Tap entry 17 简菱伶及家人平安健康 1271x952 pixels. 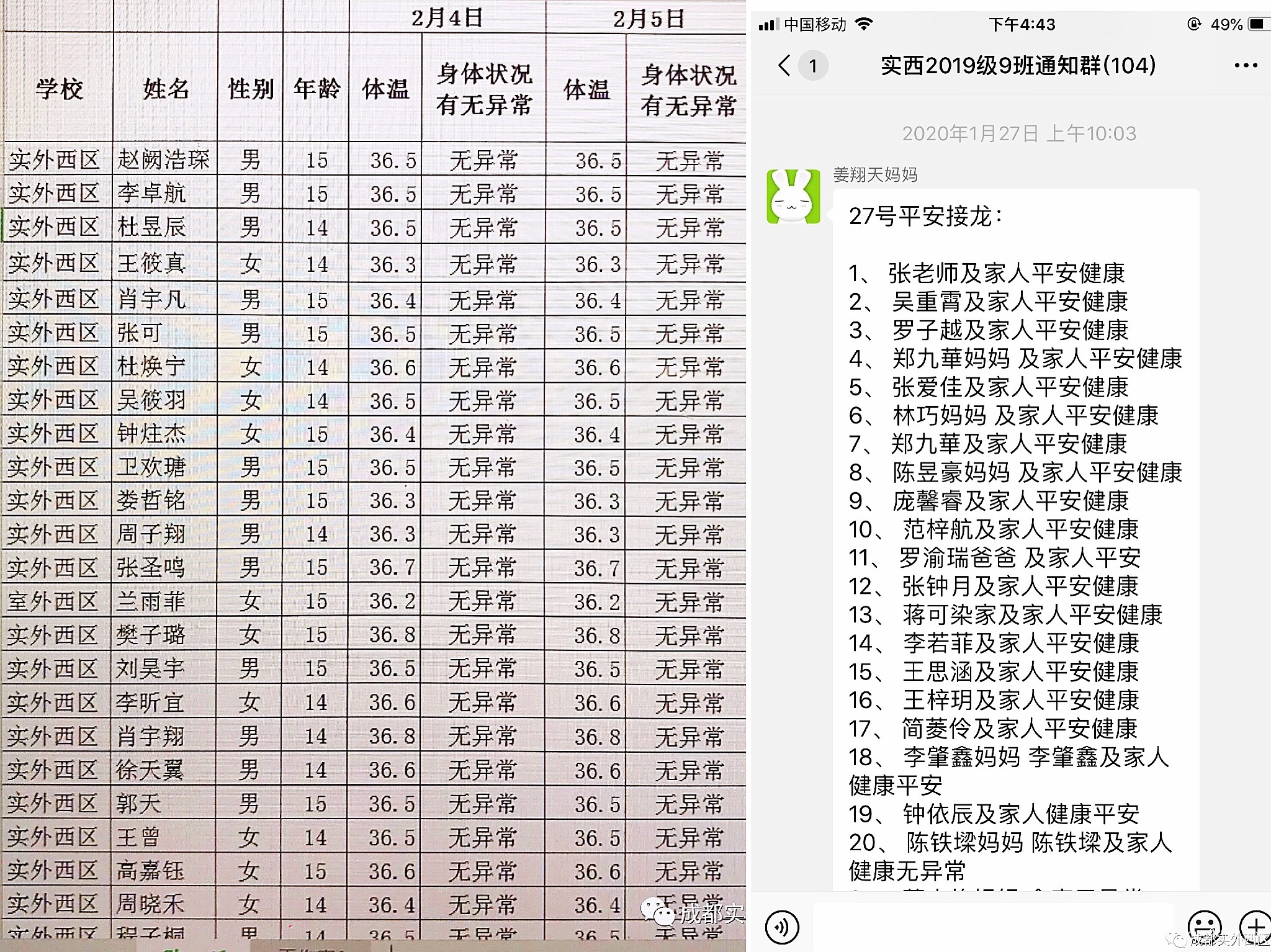pyautogui.click(x=994, y=729)
